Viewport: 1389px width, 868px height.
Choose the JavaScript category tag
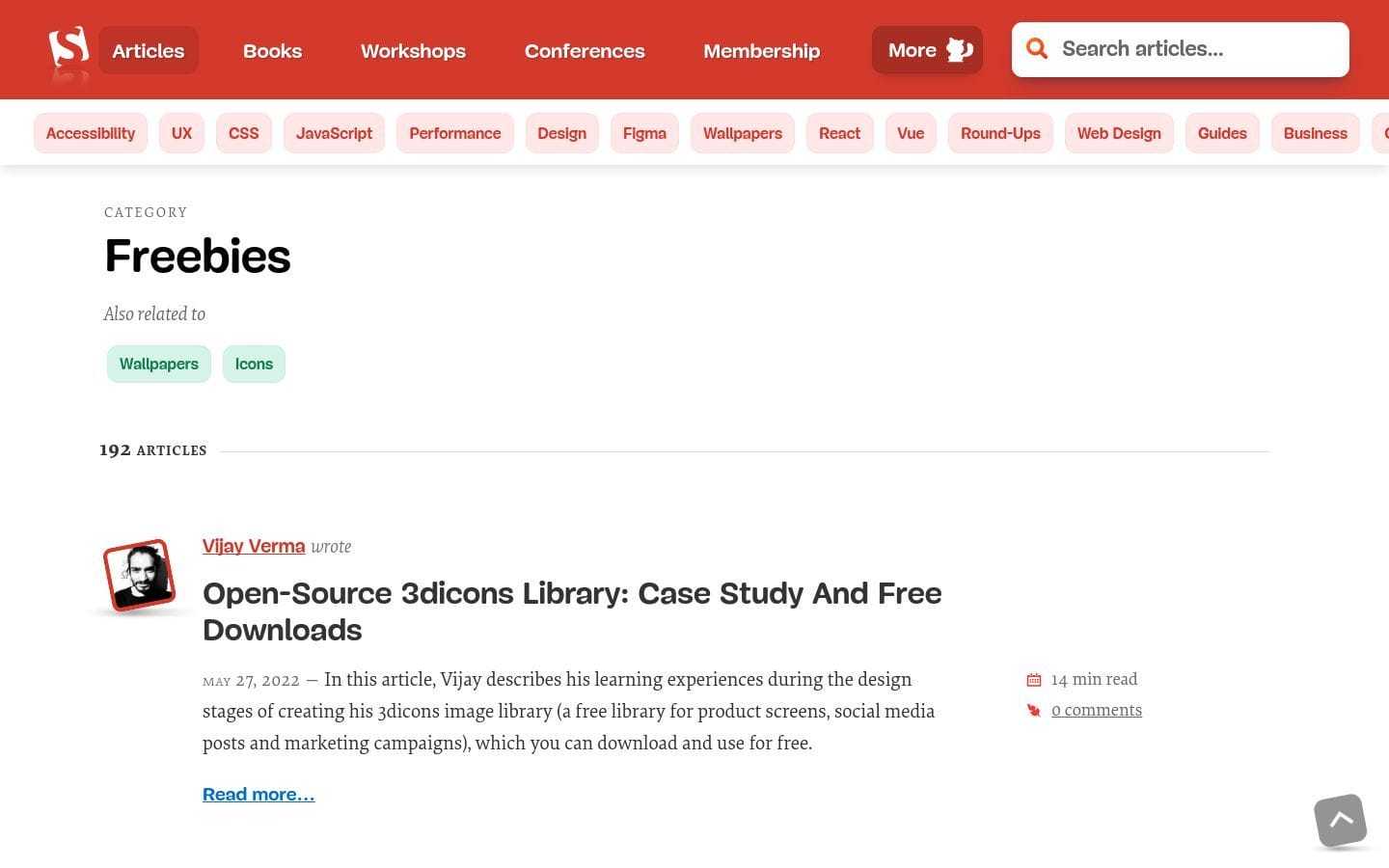point(334,133)
